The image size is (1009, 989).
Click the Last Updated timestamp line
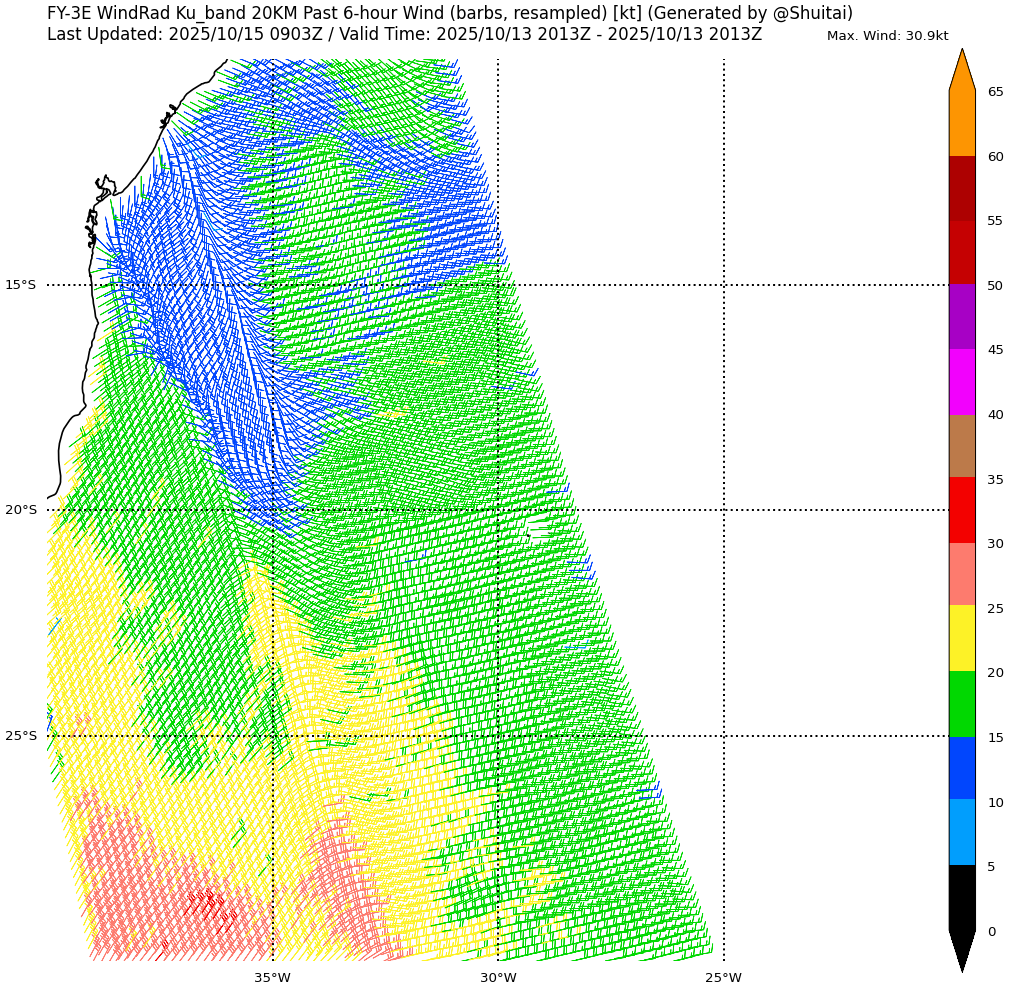point(404,34)
